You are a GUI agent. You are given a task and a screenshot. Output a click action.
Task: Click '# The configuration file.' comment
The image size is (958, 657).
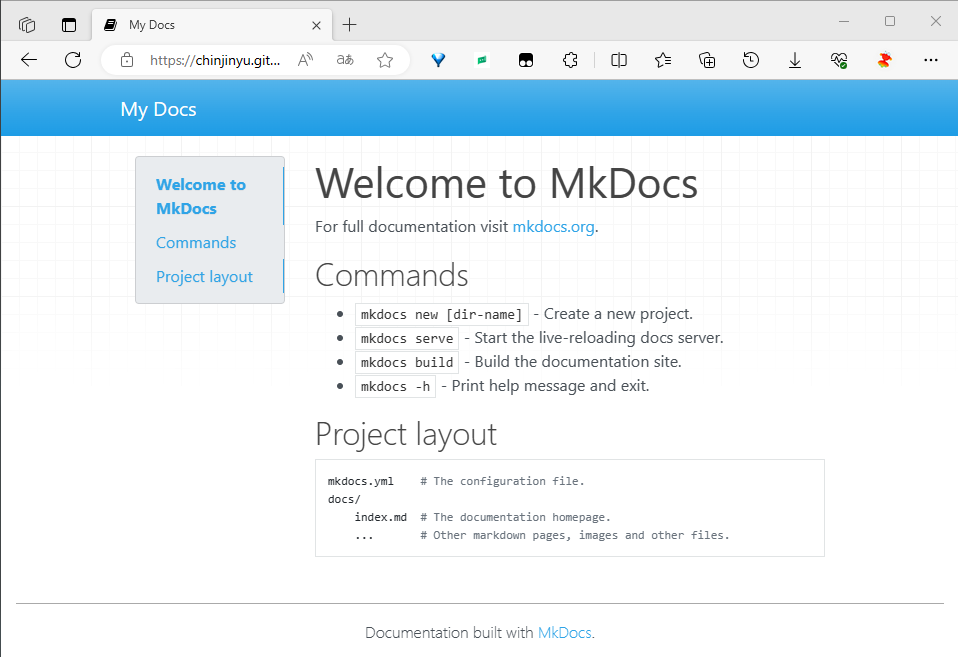tap(502, 481)
